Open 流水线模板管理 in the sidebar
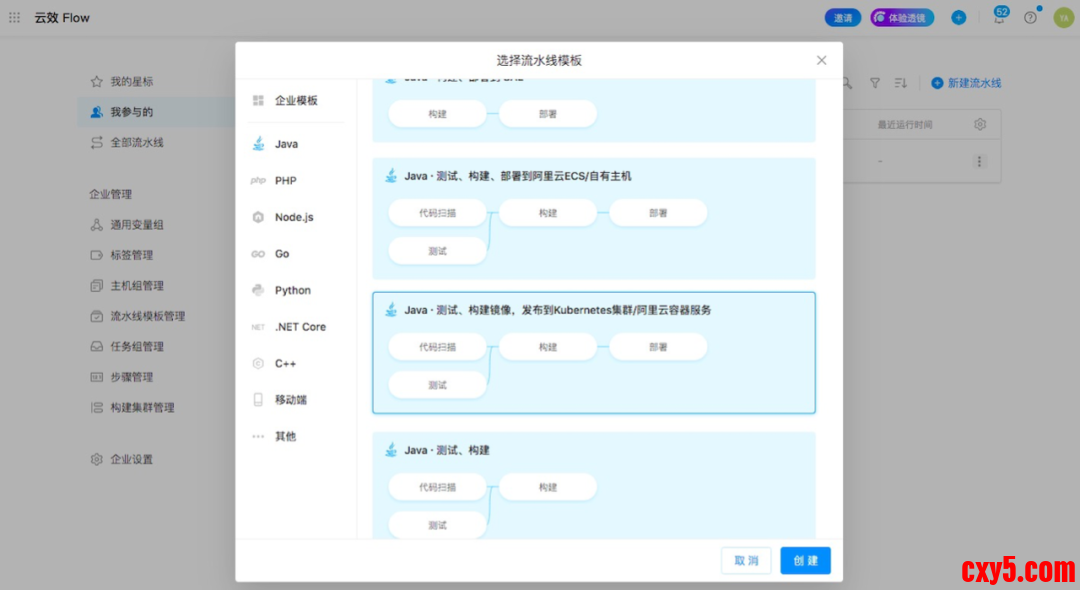1080x590 pixels. coord(147,316)
